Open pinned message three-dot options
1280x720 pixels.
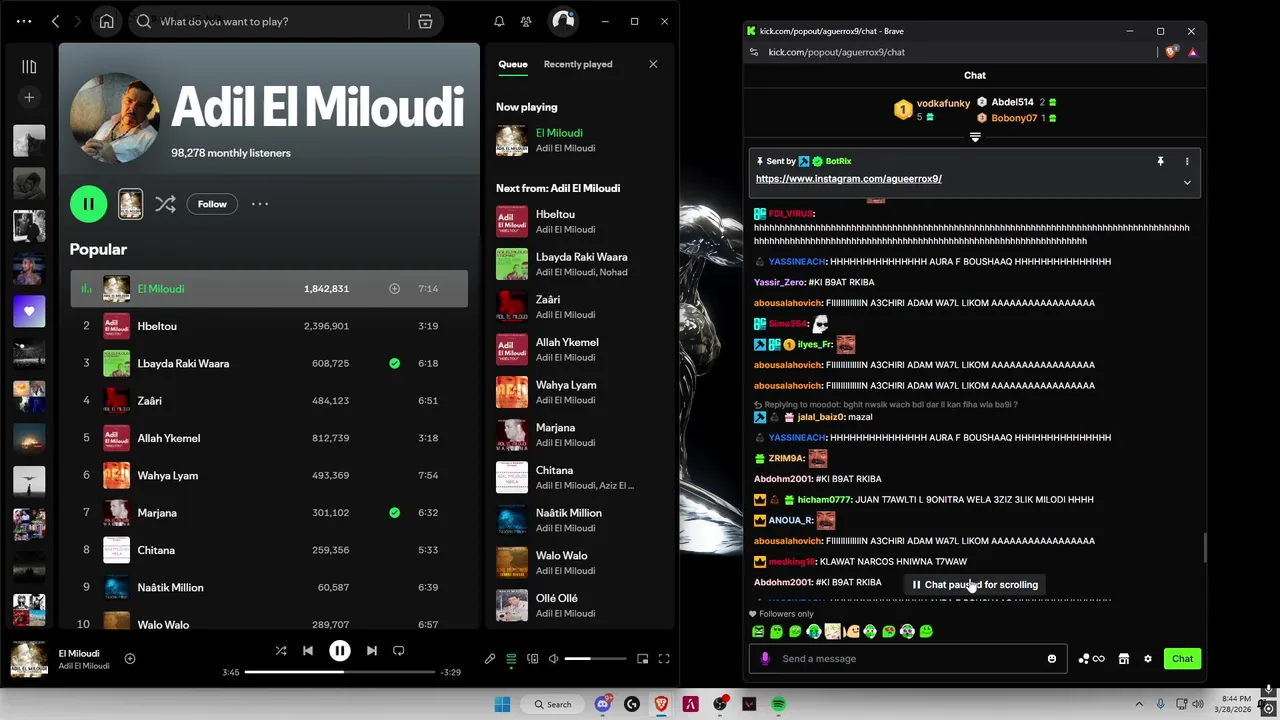pyautogui.click(x=1187, y=161)
